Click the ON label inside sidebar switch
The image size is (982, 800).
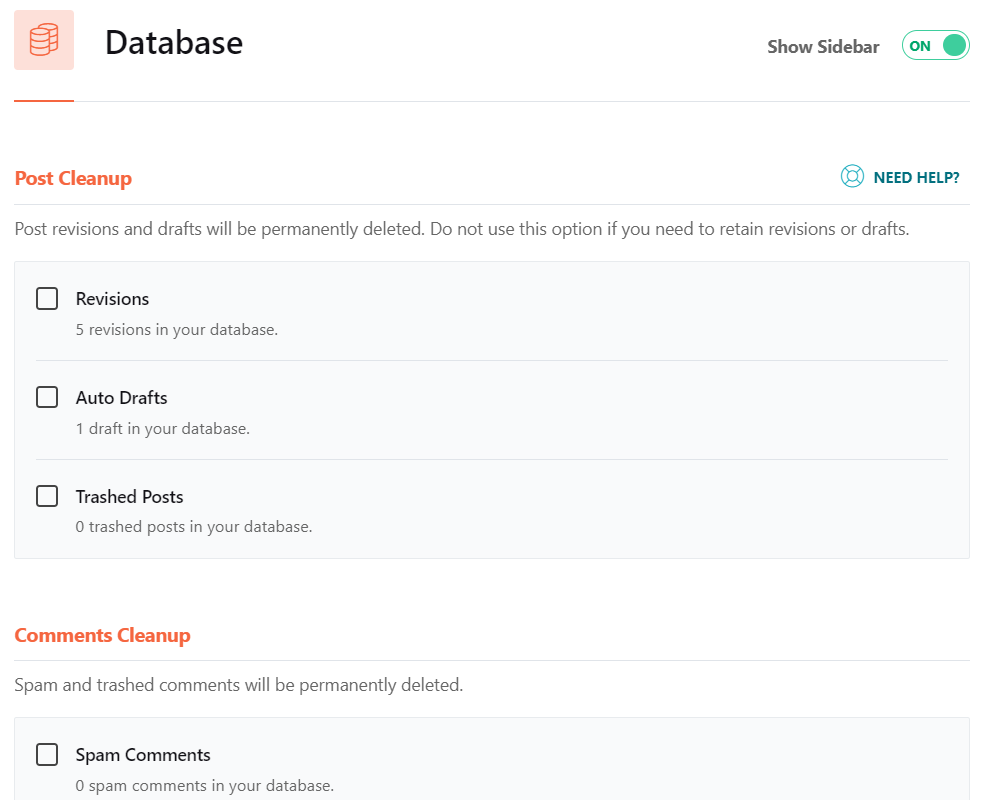click(920, 46)
